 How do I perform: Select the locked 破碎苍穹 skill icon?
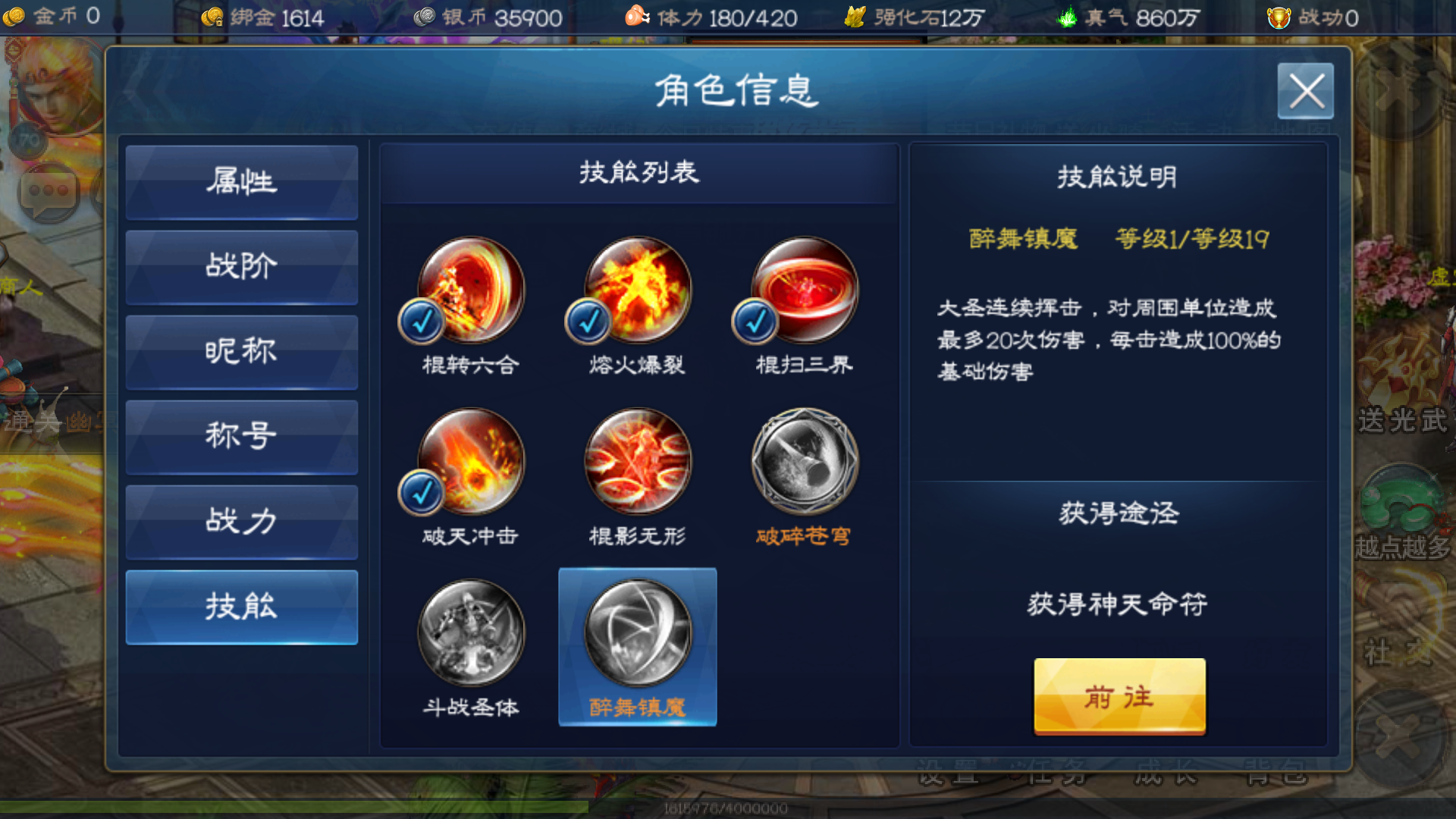click(x=805, y=461)
